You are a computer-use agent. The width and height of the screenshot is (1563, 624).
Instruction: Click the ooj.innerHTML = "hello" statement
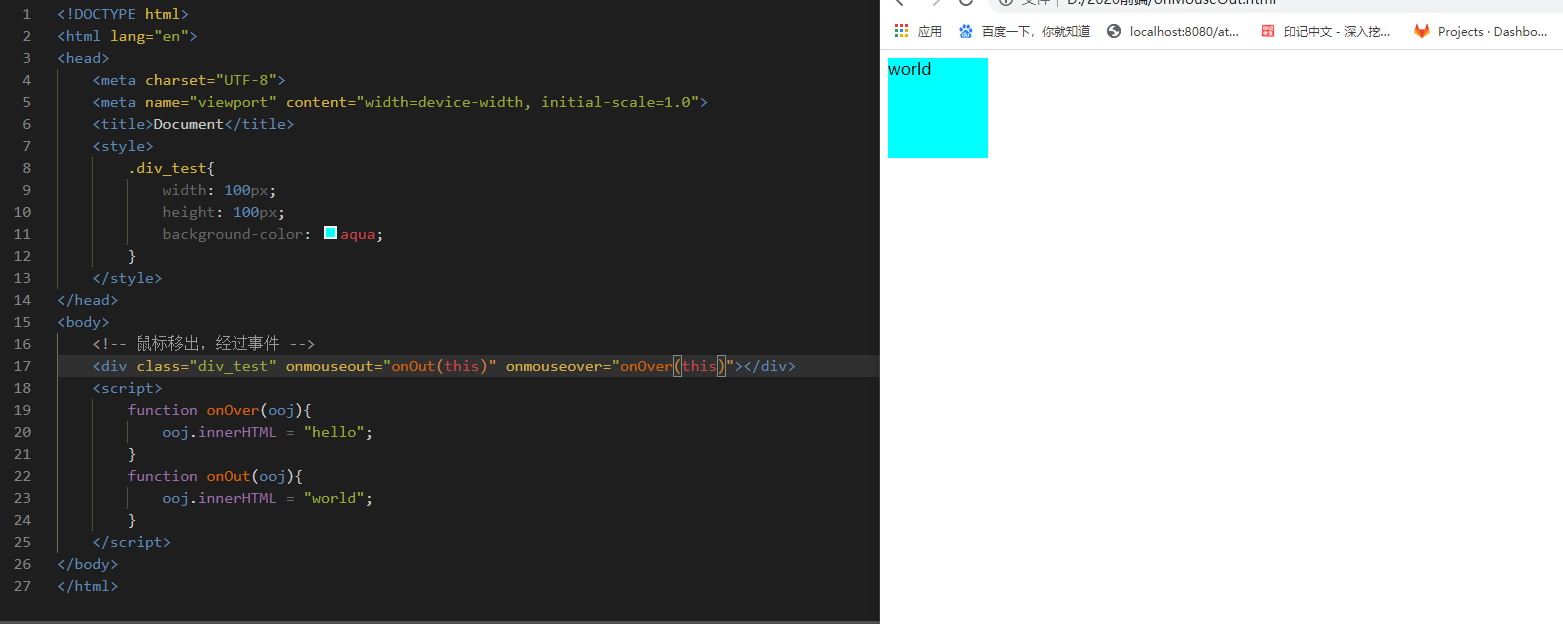coord(268,432)
